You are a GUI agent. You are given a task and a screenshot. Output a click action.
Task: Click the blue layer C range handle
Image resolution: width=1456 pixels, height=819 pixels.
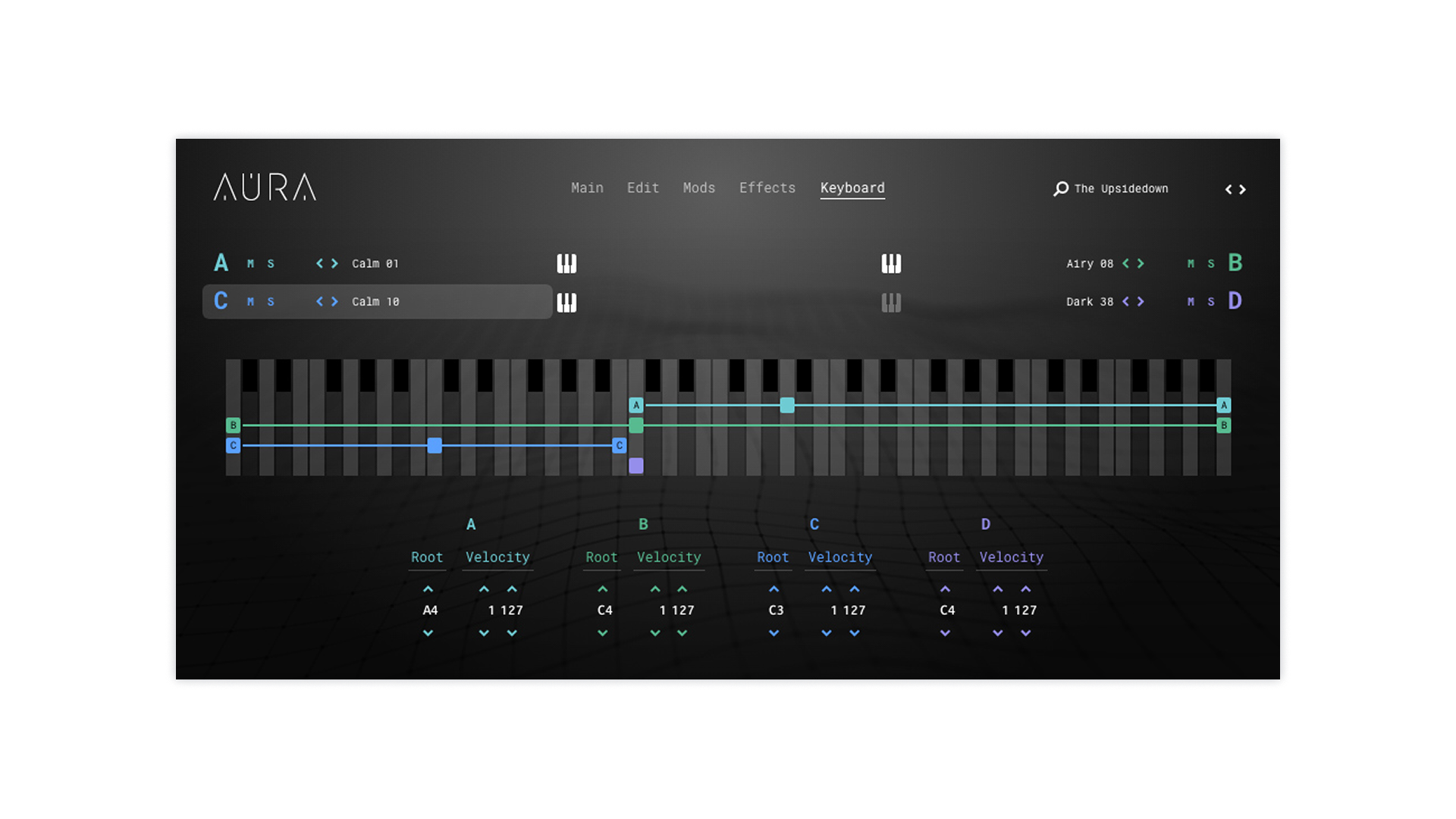tap(435, 445)
